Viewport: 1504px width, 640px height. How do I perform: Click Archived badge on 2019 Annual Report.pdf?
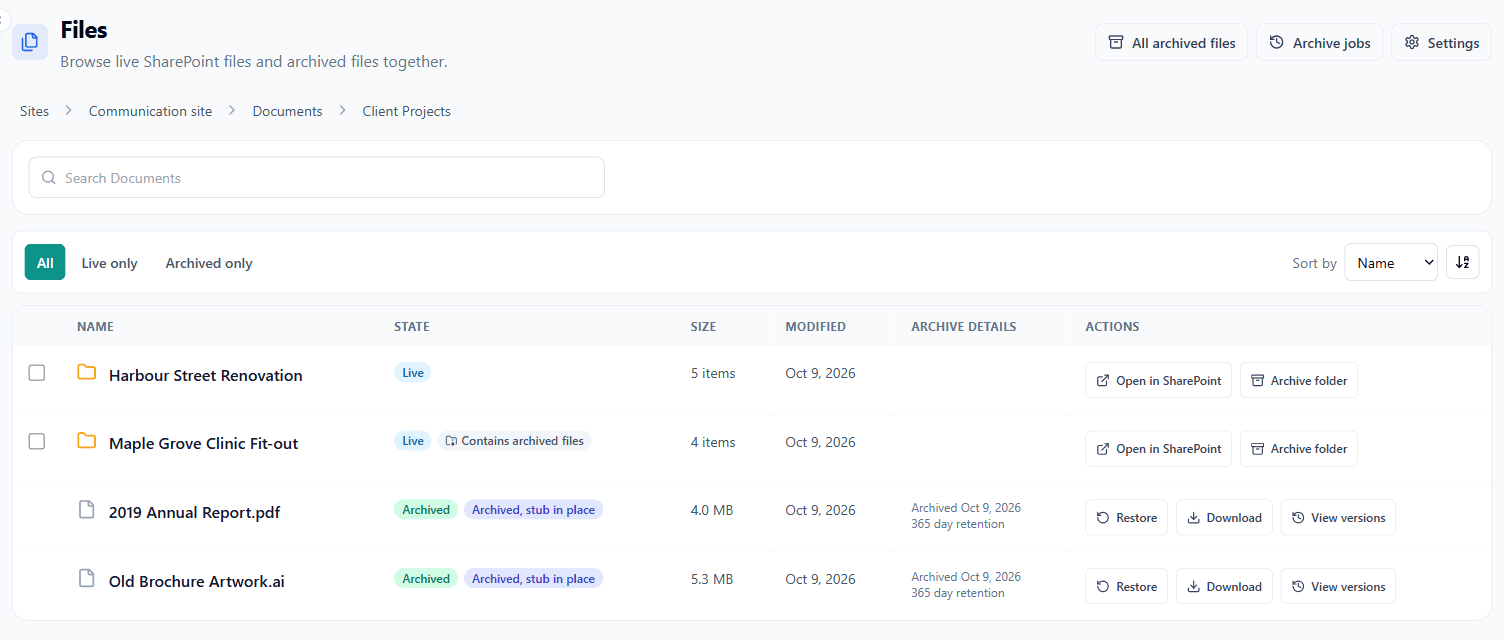tap(426, 510)
